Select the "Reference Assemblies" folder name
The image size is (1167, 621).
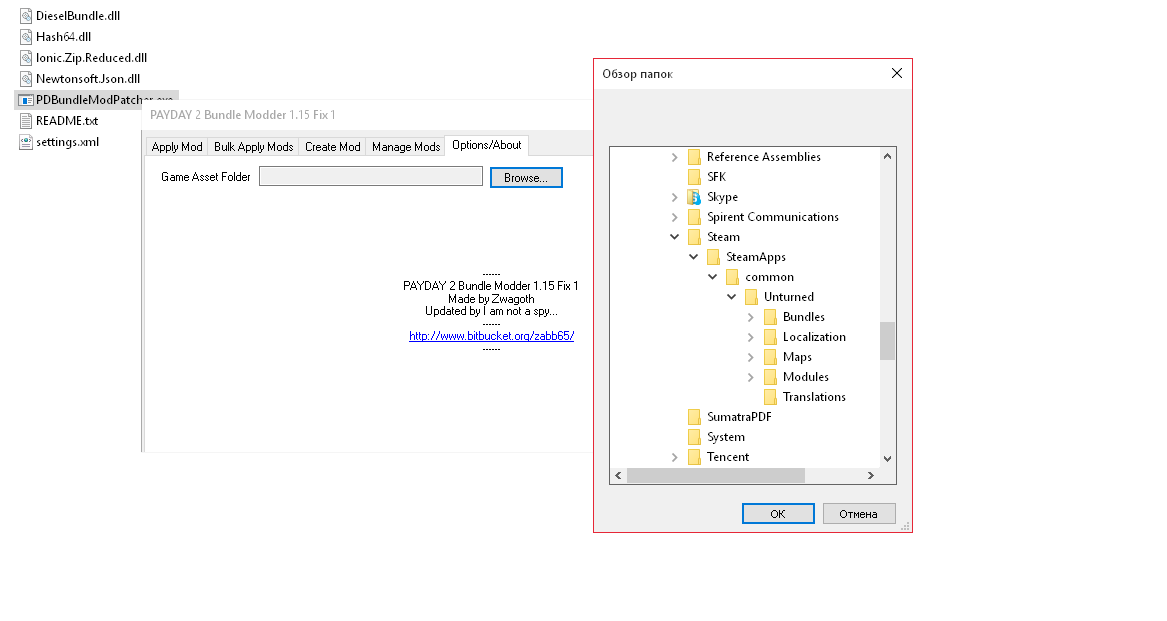(x=764, y=157)
